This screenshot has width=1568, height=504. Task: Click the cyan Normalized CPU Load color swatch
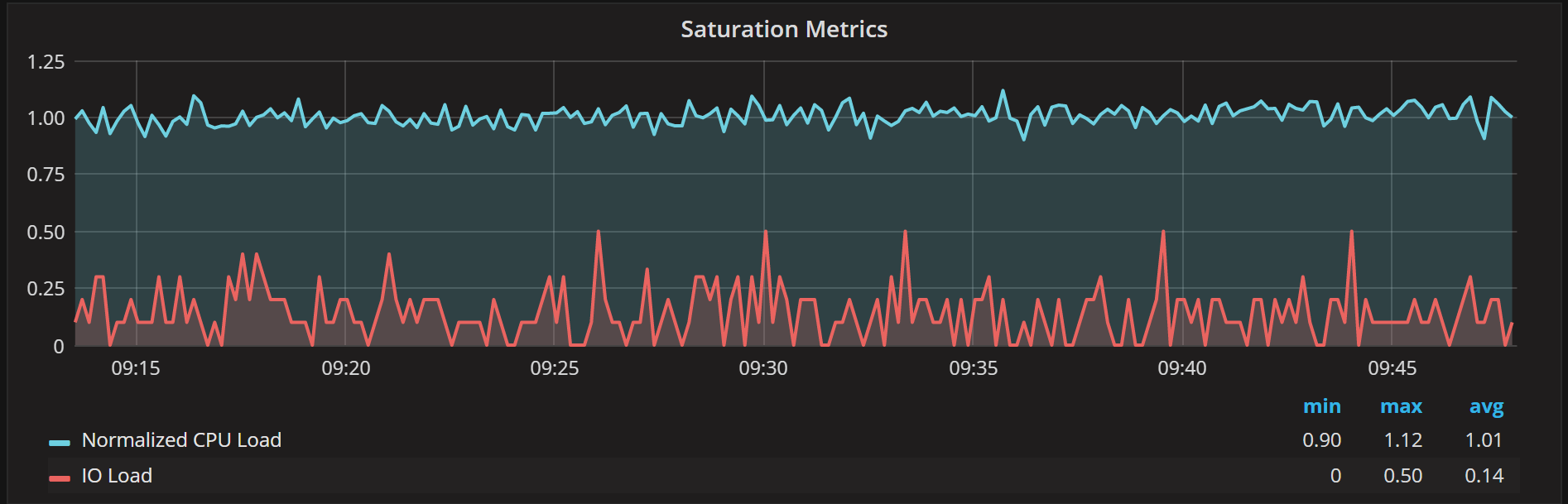pos(60,442)
